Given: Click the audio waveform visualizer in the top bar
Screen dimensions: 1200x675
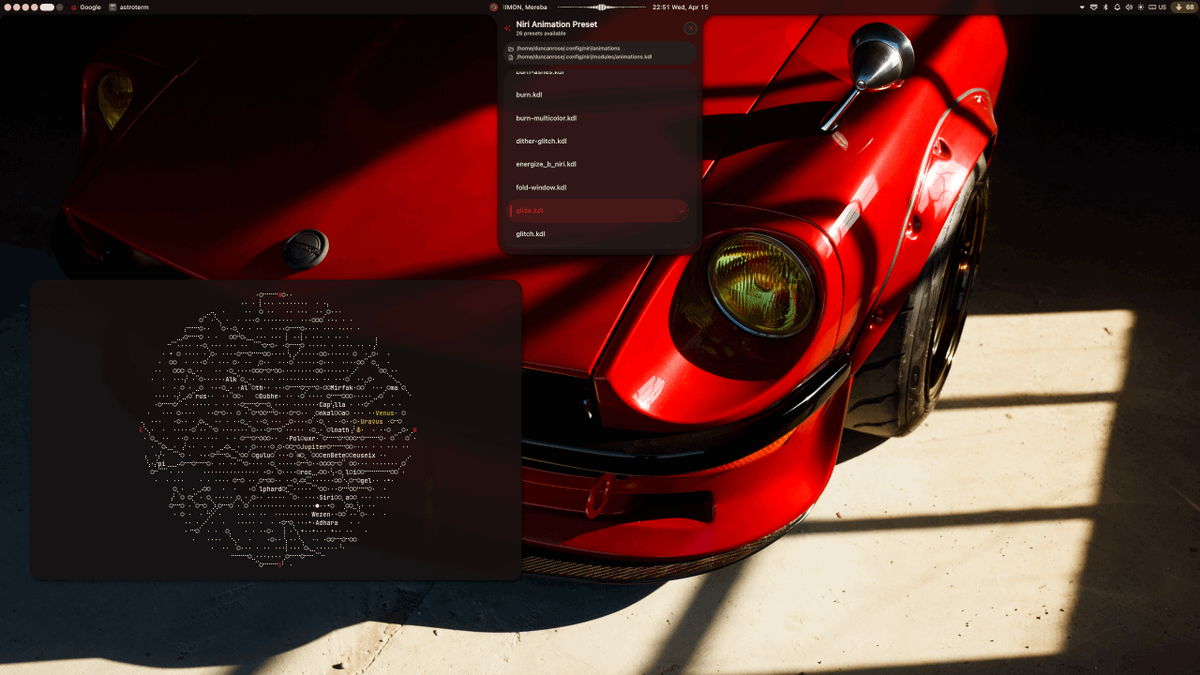Looking at the screenshot, I should tap(601, 7).
